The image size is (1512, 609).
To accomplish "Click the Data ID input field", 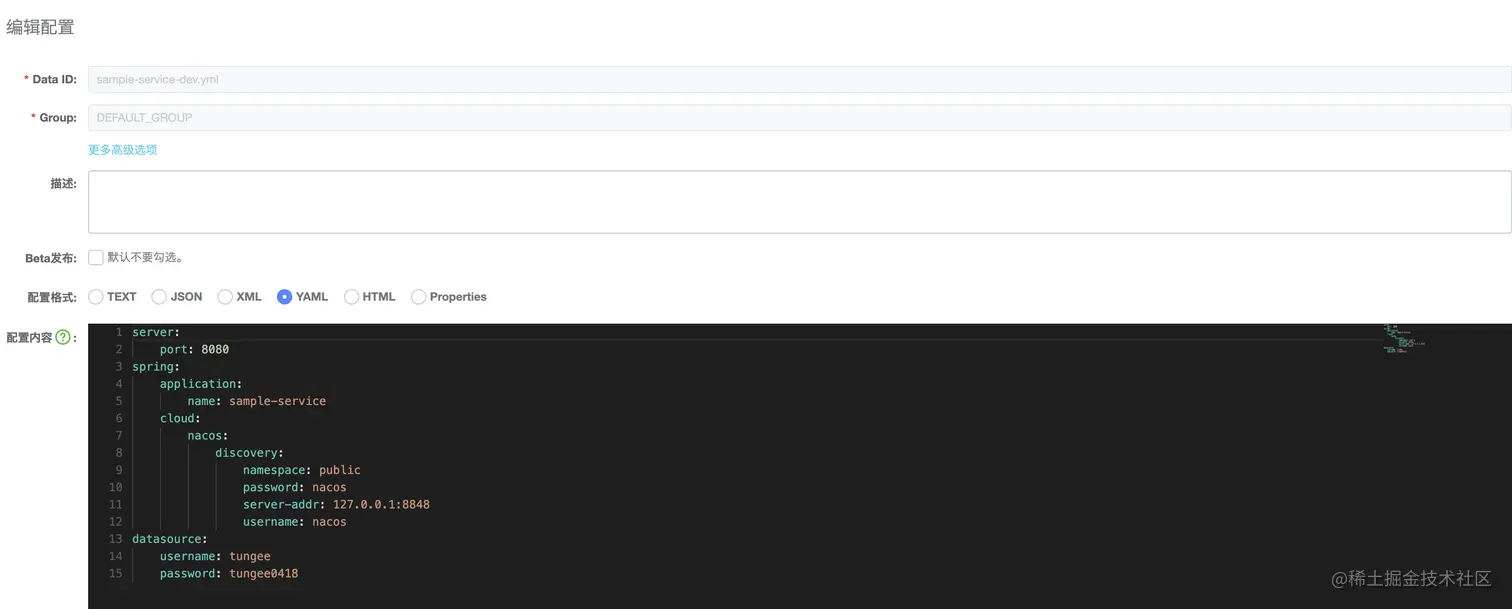I will [799, 79].
